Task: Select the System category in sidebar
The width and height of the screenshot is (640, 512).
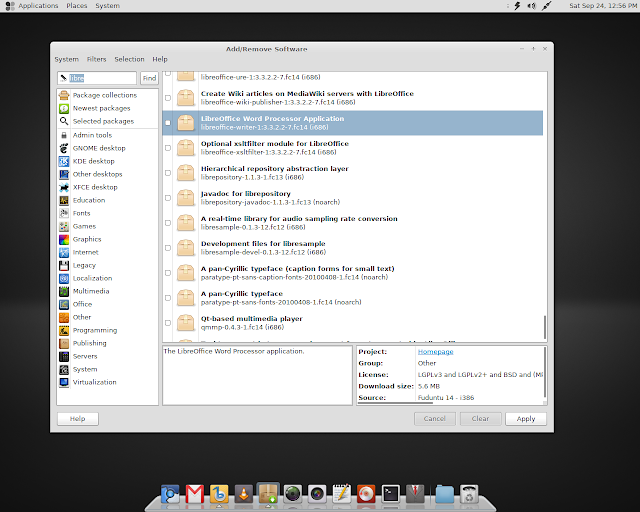Action: point(84,370)
